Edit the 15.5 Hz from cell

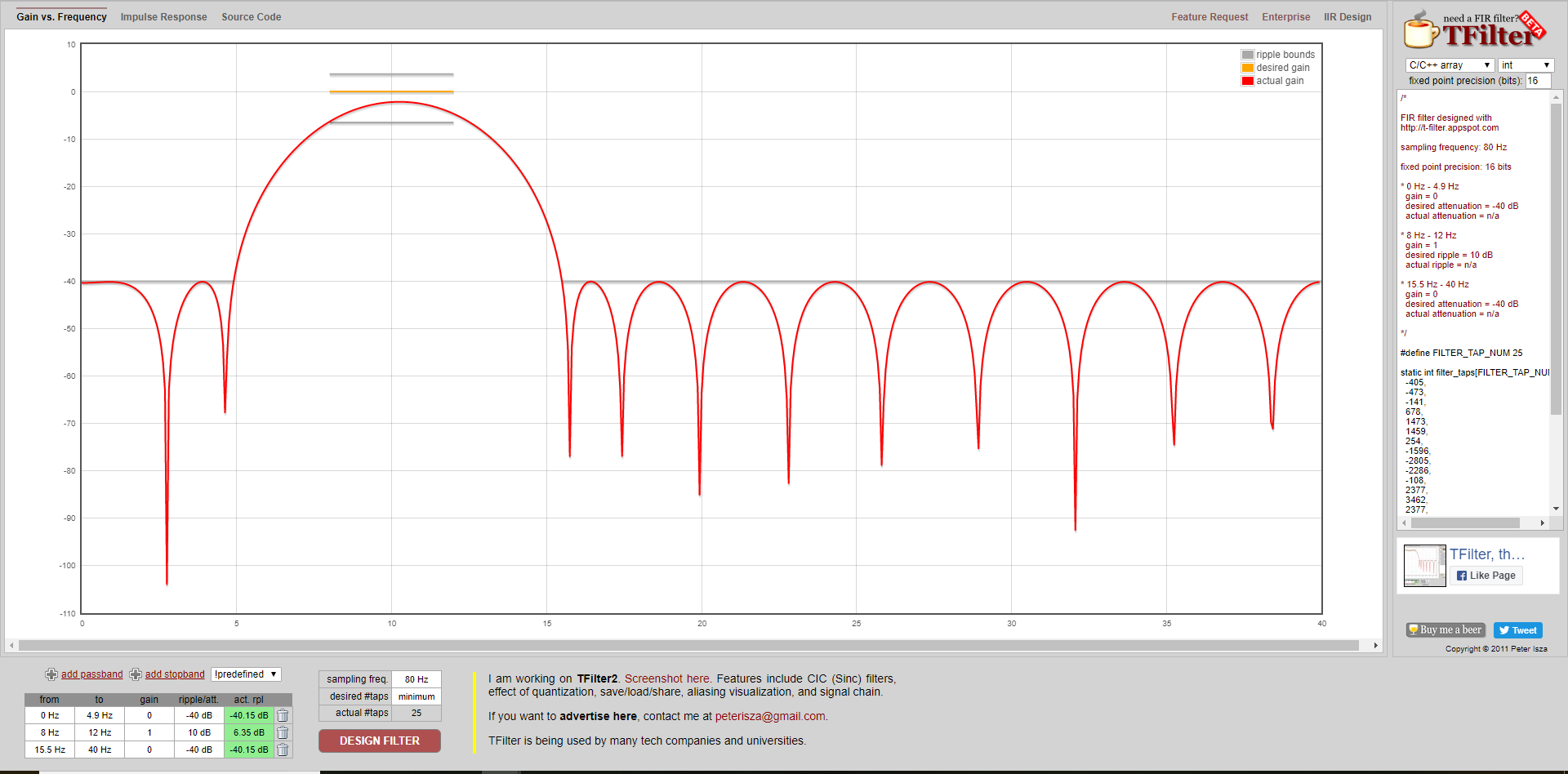click(x=50, y=750)
